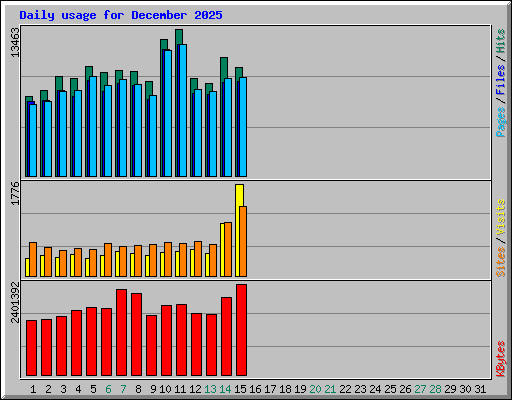Screen dimensions: 512x400
Task: Click day label 23 on the x-axis
Action: (360, 389)
